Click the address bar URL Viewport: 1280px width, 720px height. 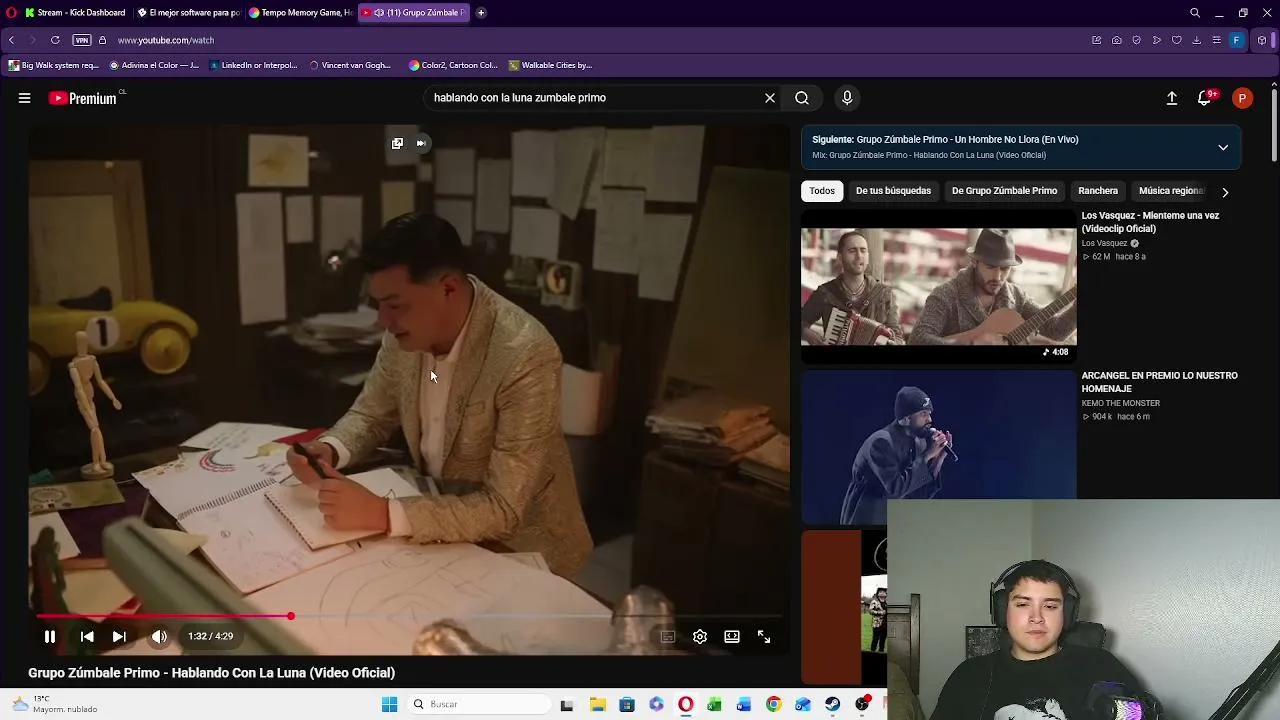click(166, 40)
